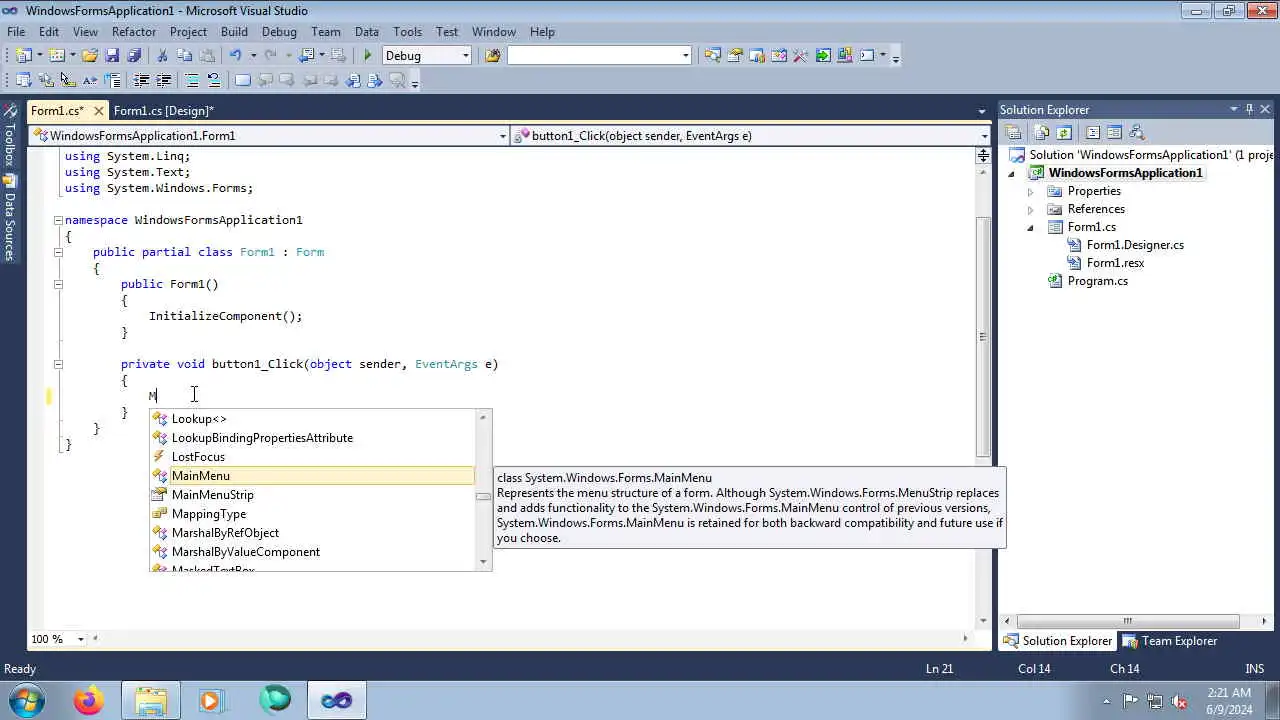Open the Debug configuration dropdown
Viewport: 1280px width, 720px height.
click(x=466, y=56)
